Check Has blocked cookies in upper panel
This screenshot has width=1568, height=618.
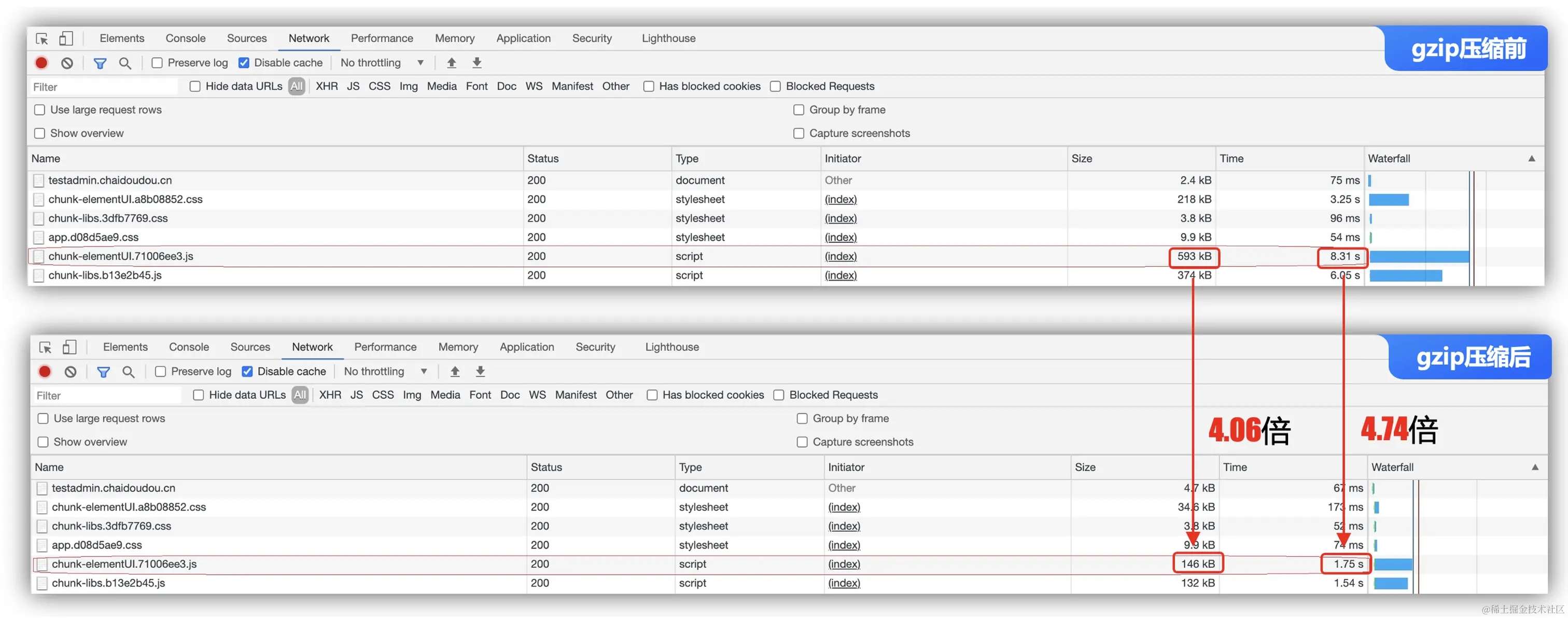649,87
